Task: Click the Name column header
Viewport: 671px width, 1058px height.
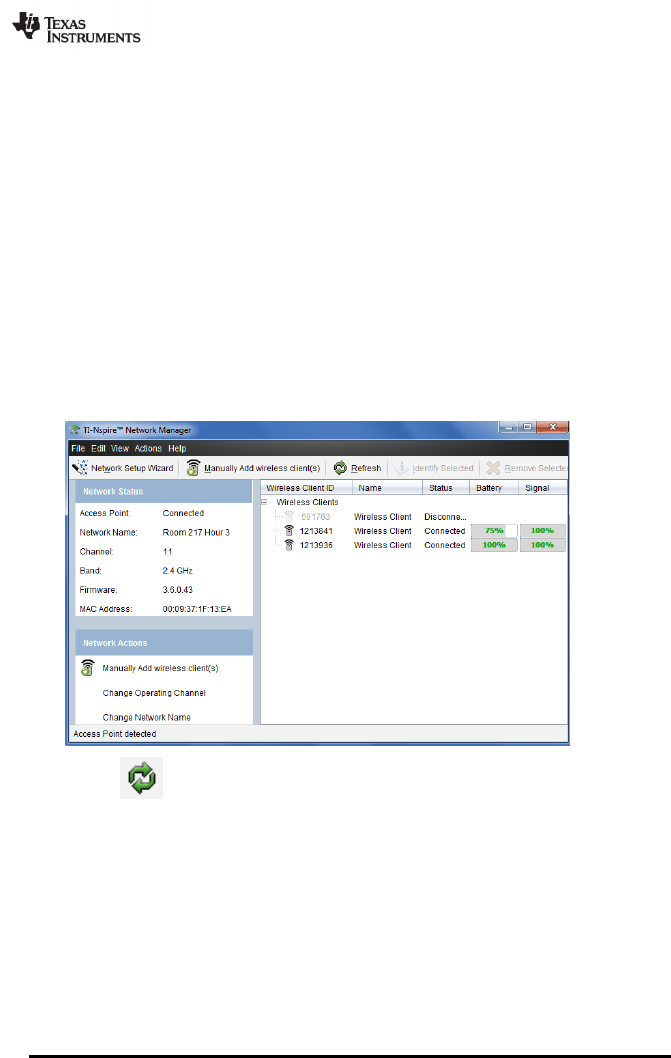Action: pos(387,488)
